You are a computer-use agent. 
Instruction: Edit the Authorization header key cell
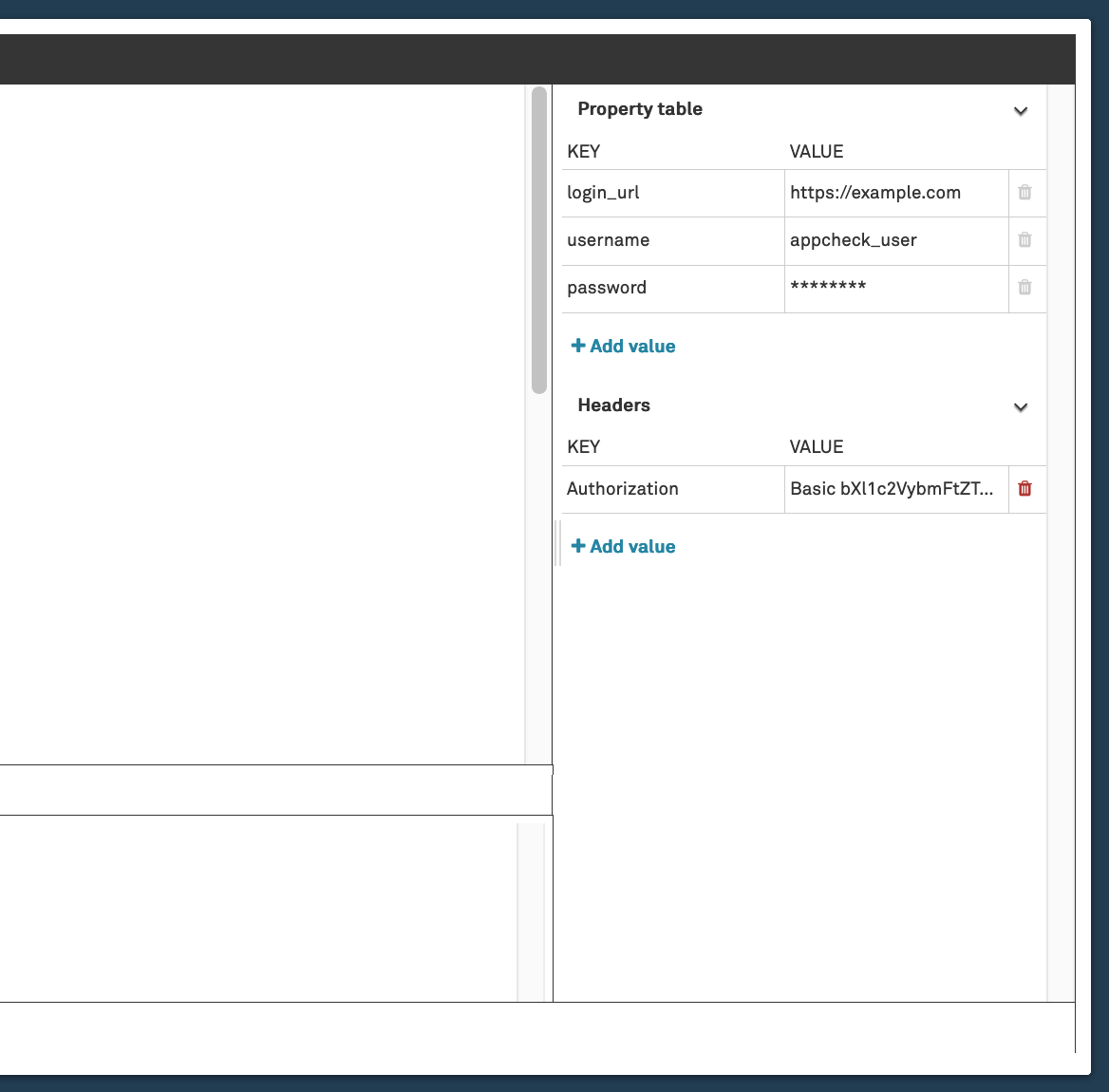click(672, 489)
